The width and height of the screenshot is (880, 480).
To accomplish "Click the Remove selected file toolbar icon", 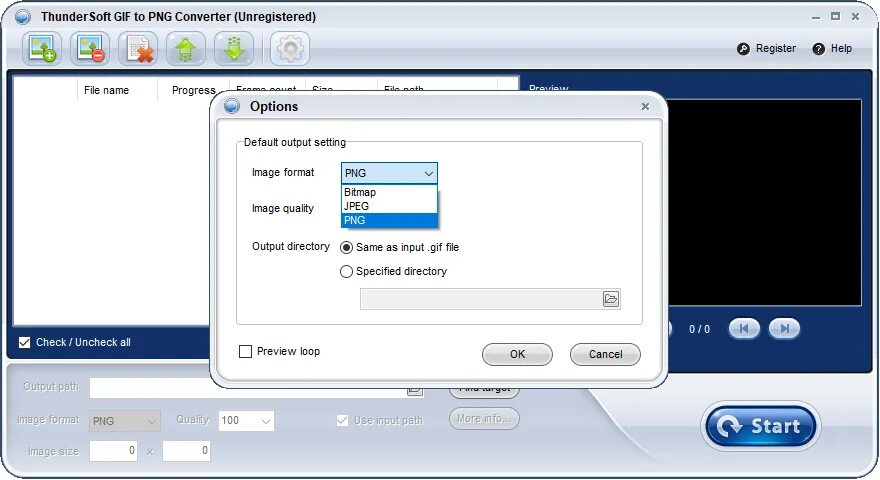I will click(90, 49).
